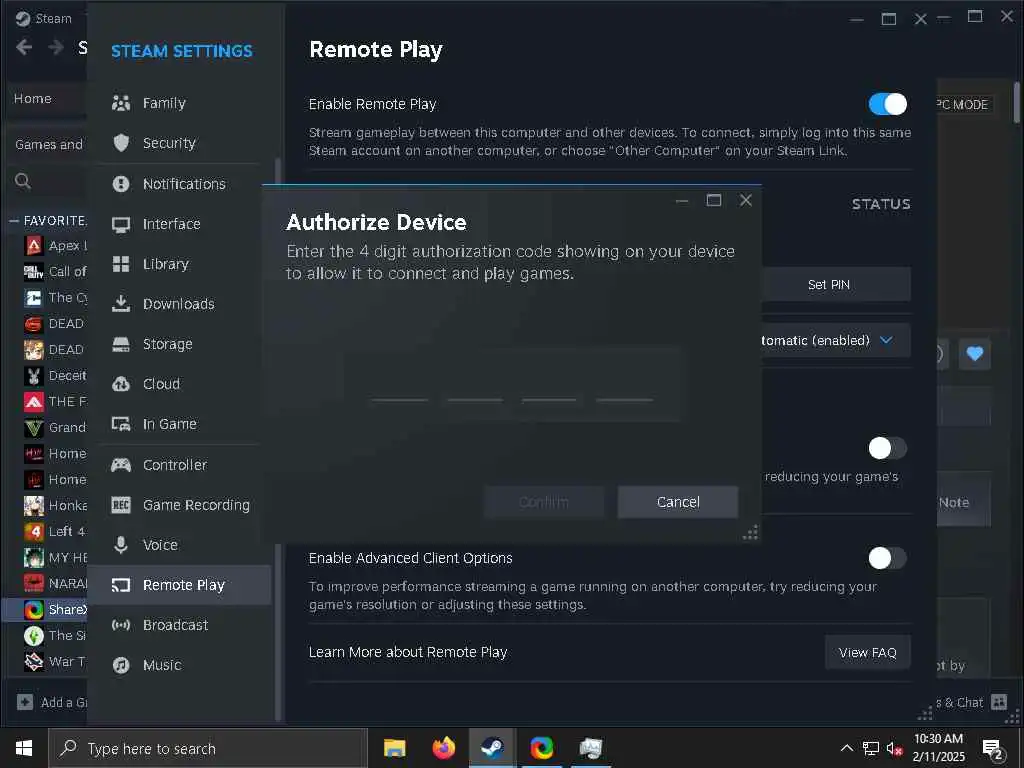
Task: Click the Steam menu at top left
Action: [x=44, y=18]
